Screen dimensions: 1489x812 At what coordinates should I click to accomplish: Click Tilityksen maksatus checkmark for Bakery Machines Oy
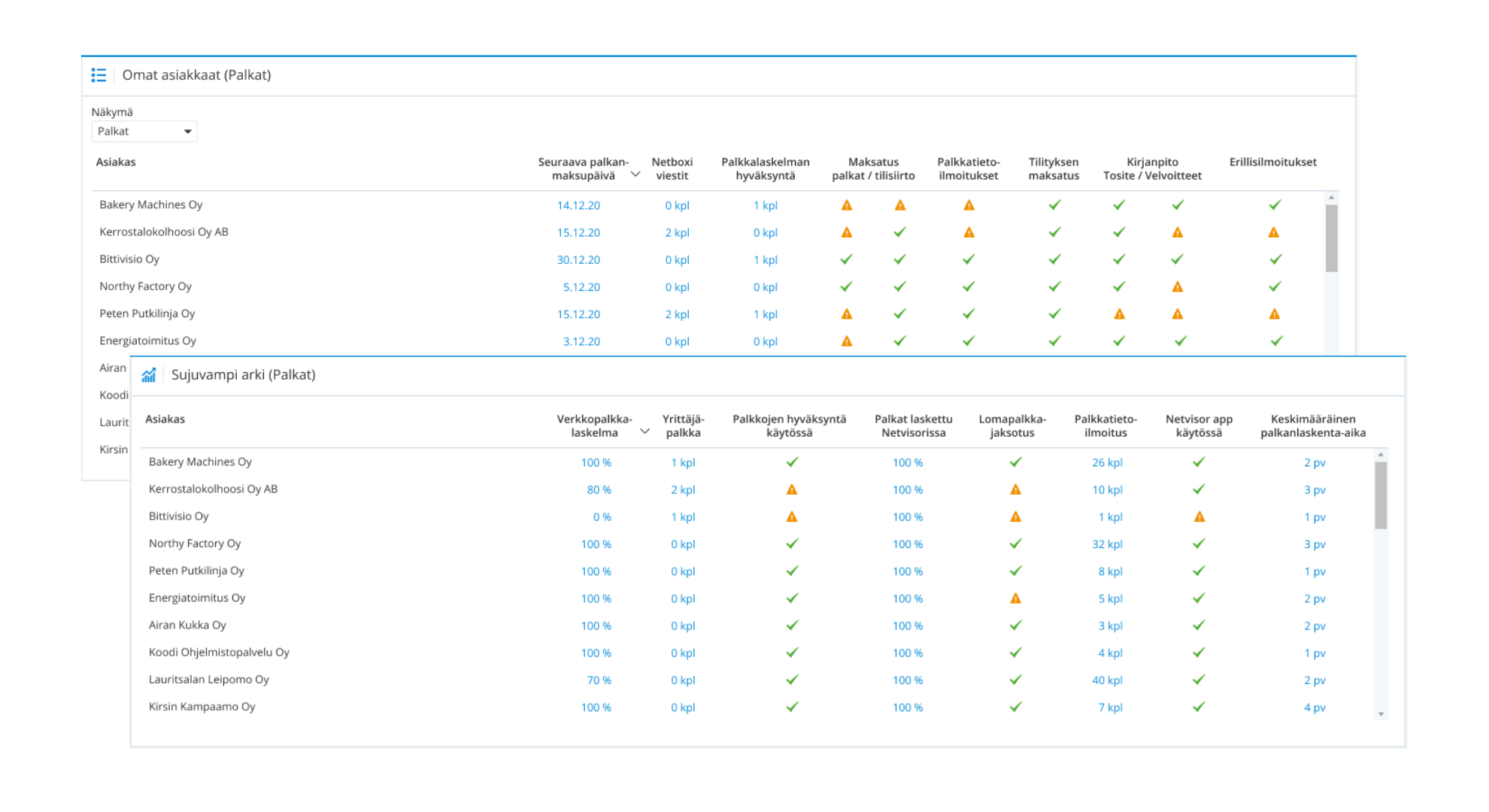coord(1054,205)
